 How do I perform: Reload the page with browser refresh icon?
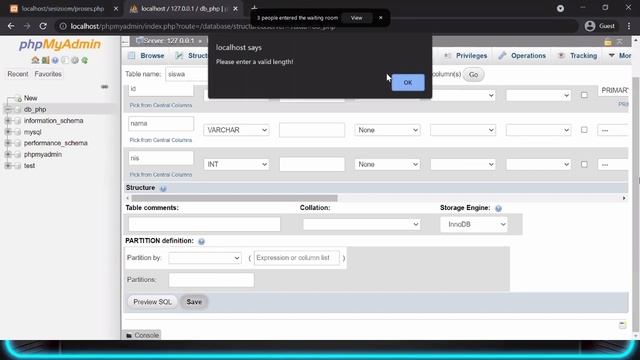coord(43,26)
